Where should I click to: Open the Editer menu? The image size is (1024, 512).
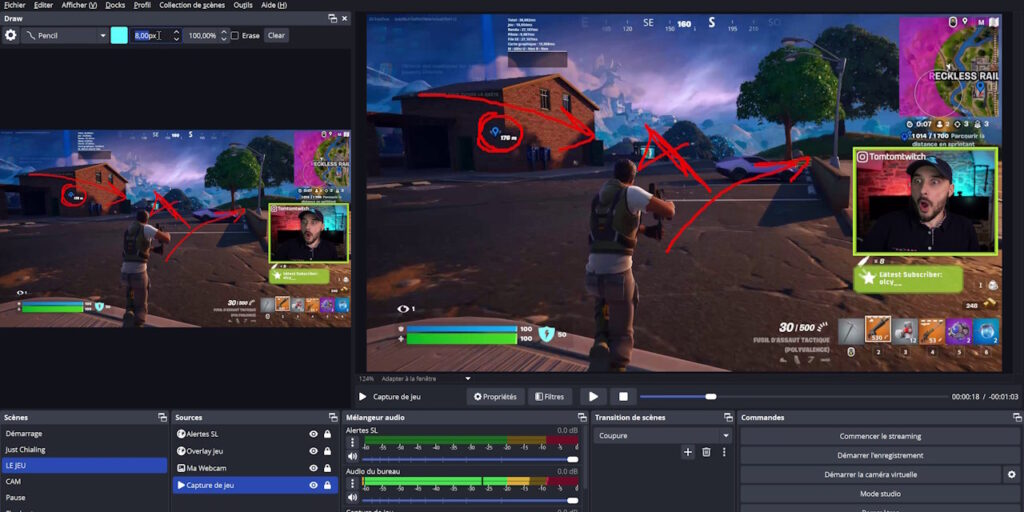click(x=43, y=5)
